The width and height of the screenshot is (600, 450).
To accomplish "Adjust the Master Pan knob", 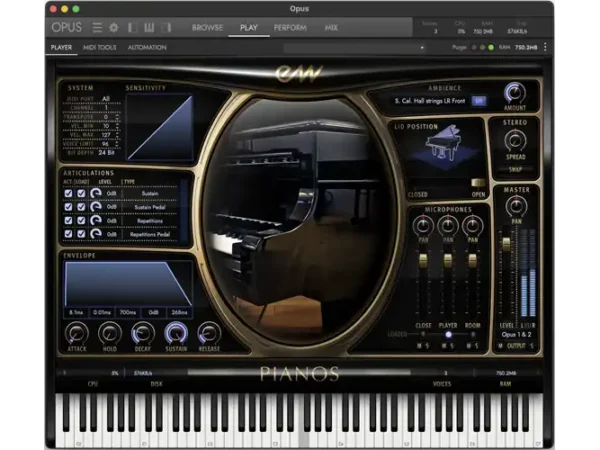I will (516, 207).
